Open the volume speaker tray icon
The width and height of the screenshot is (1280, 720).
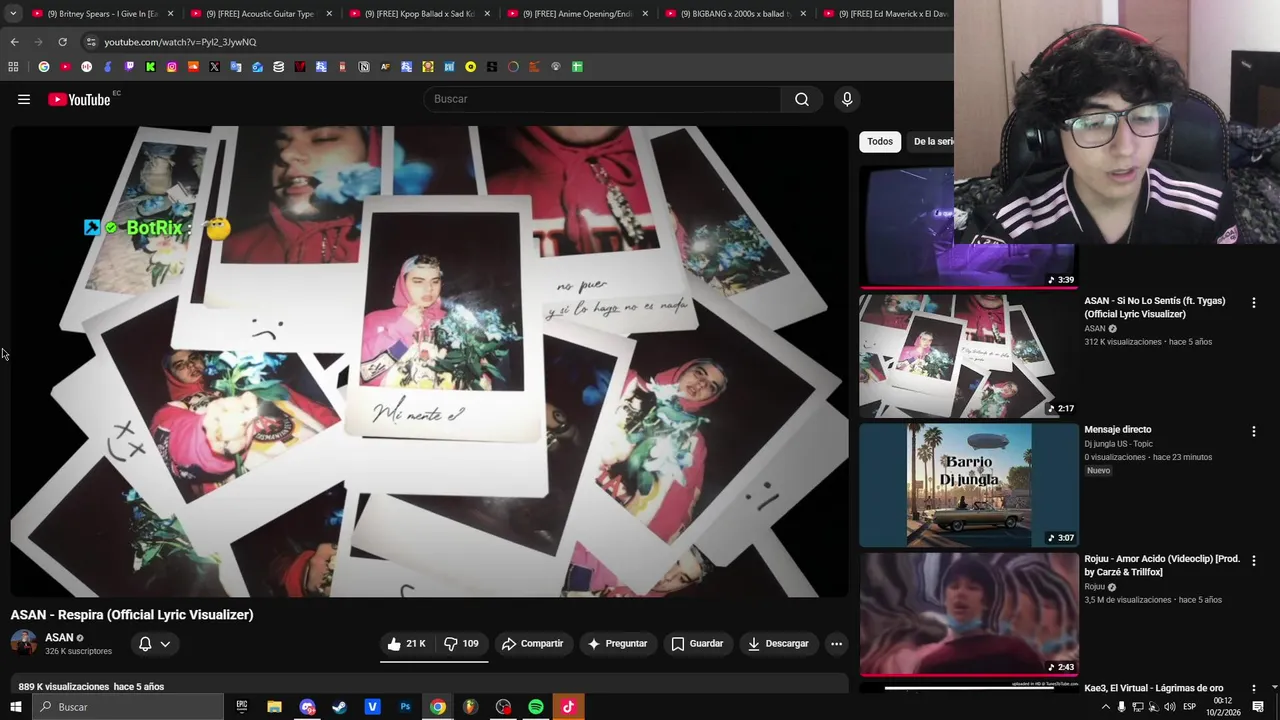click(x=1169, y=707)
